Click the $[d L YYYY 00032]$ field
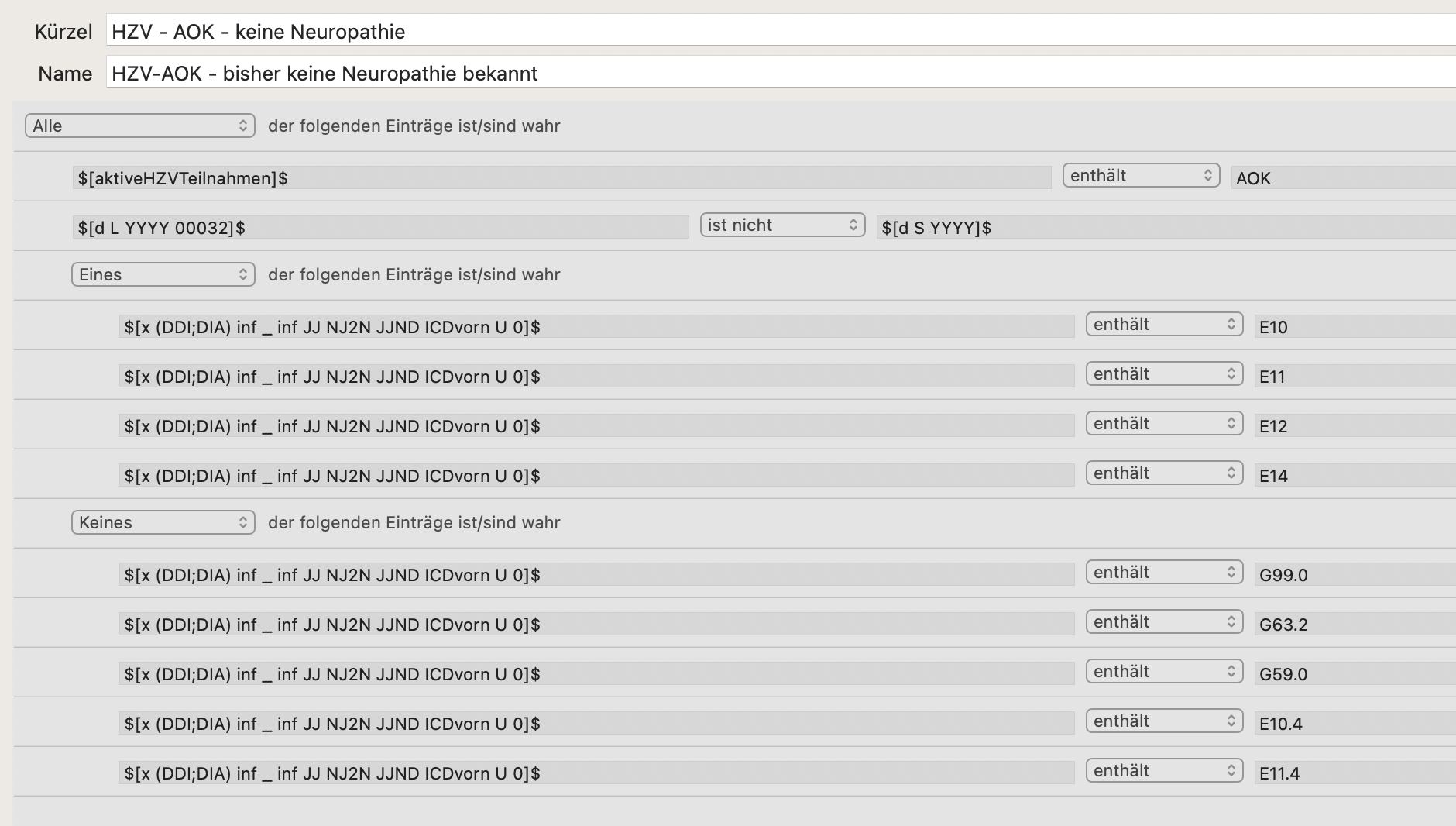 pos(380,227)
